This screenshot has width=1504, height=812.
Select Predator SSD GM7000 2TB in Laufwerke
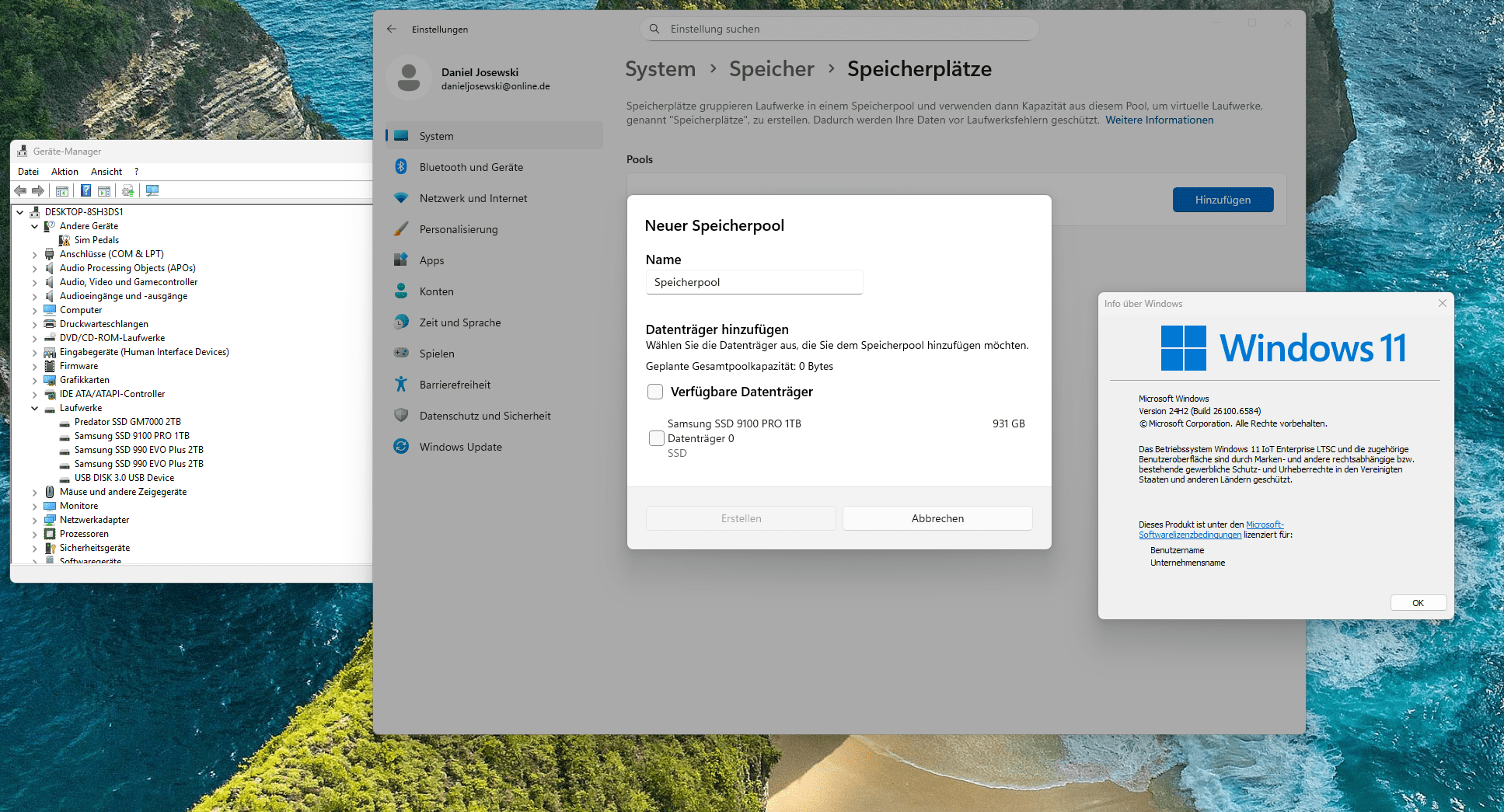(127, 422)
